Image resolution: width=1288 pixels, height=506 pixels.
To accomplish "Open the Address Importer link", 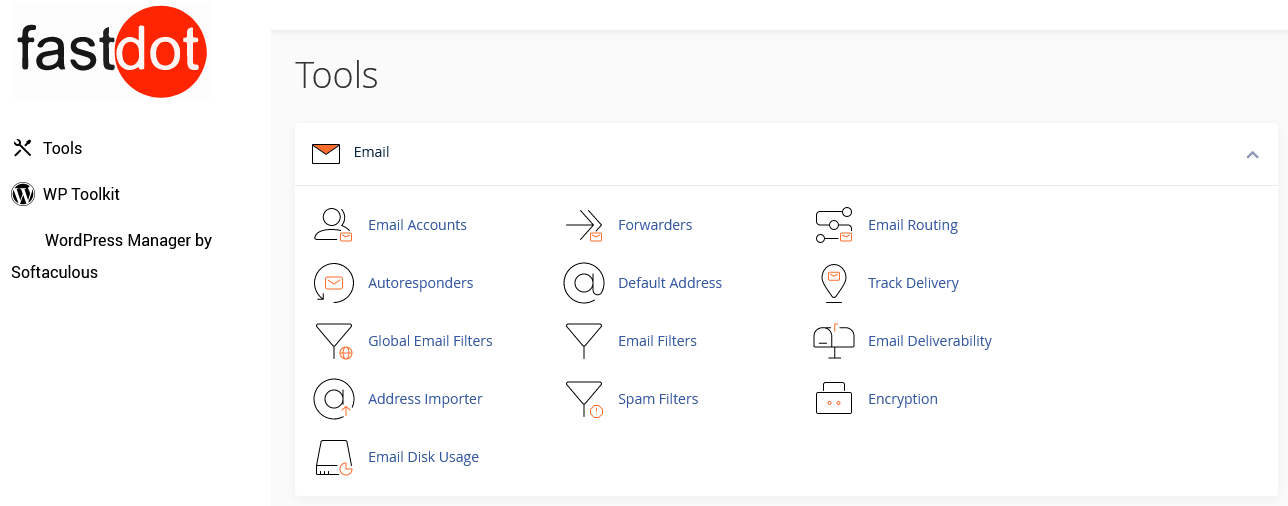I will (x=425, y=399).
